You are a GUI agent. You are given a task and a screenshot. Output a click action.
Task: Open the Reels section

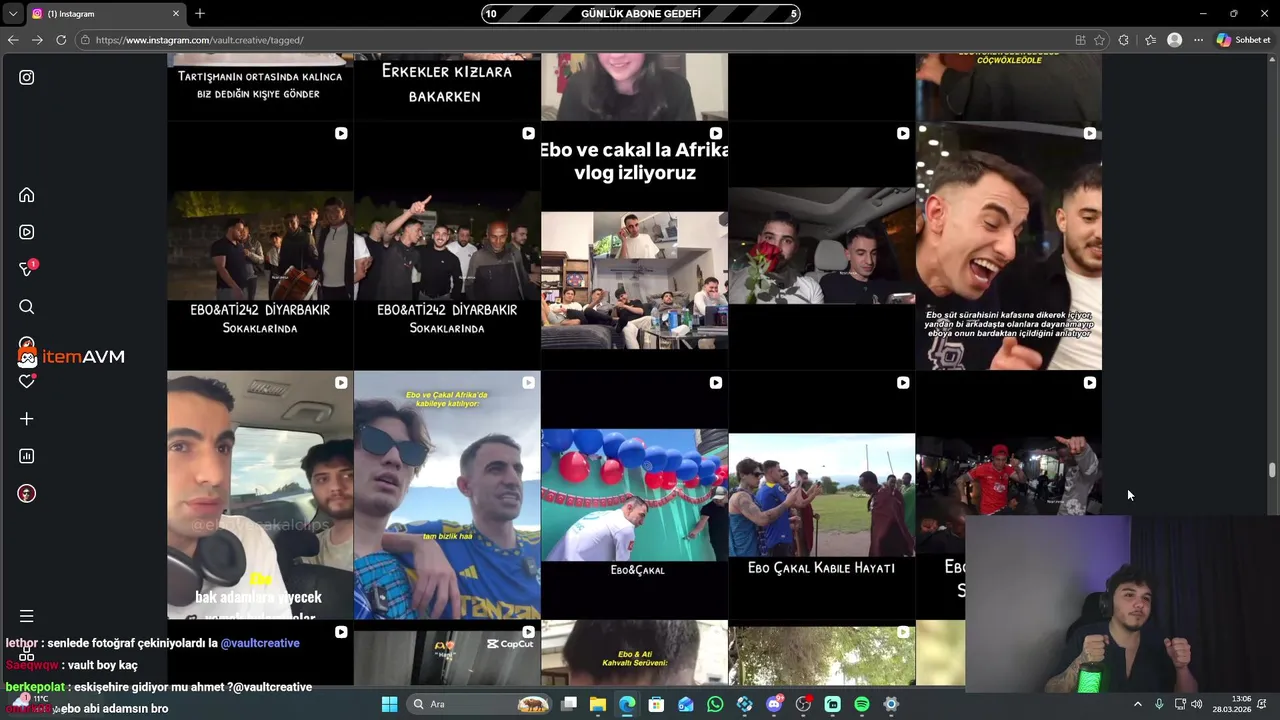[27, 232]
